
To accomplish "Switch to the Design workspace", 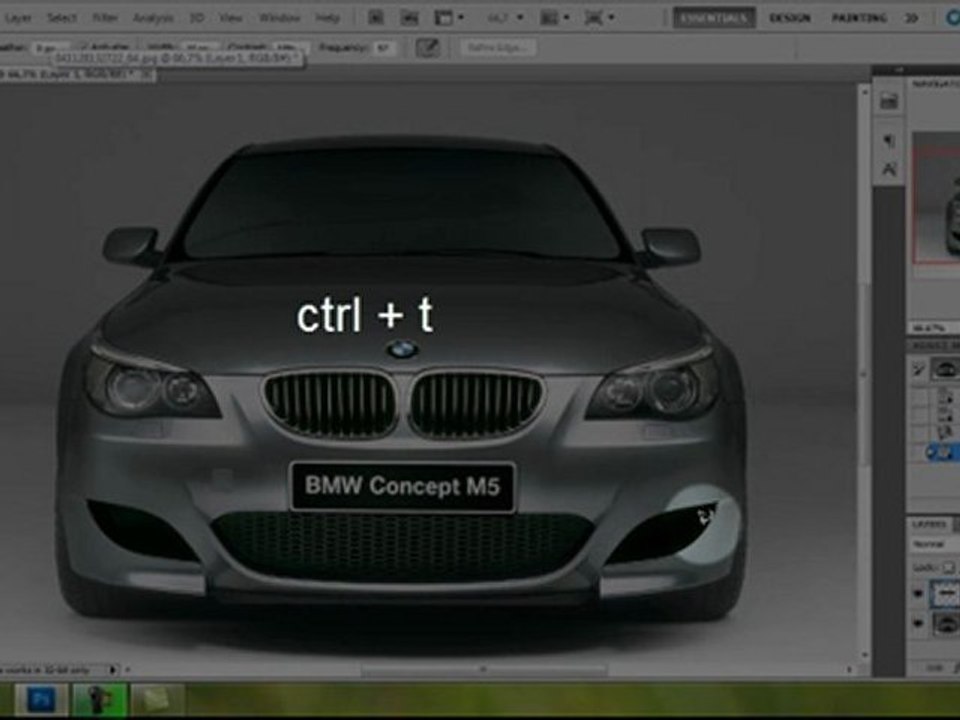I will 790,18.
